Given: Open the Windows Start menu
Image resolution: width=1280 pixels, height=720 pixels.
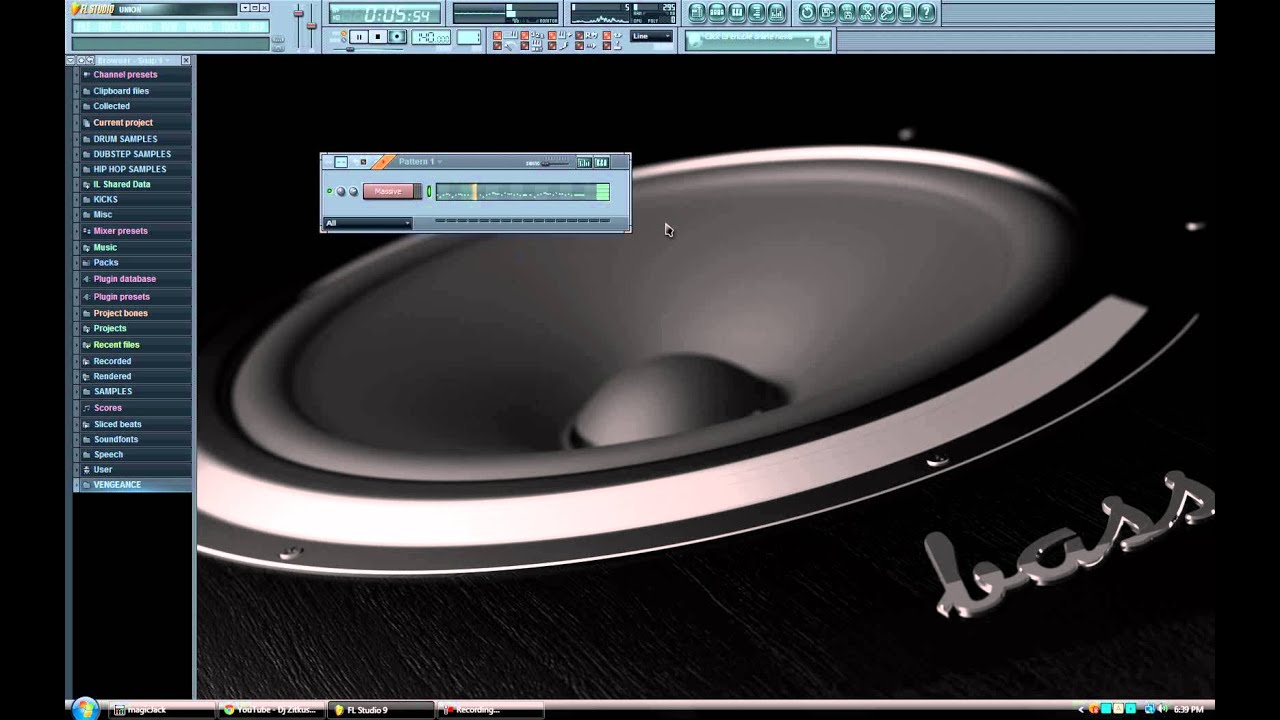Looking at the screenshot, I should (x=85, y=709).
